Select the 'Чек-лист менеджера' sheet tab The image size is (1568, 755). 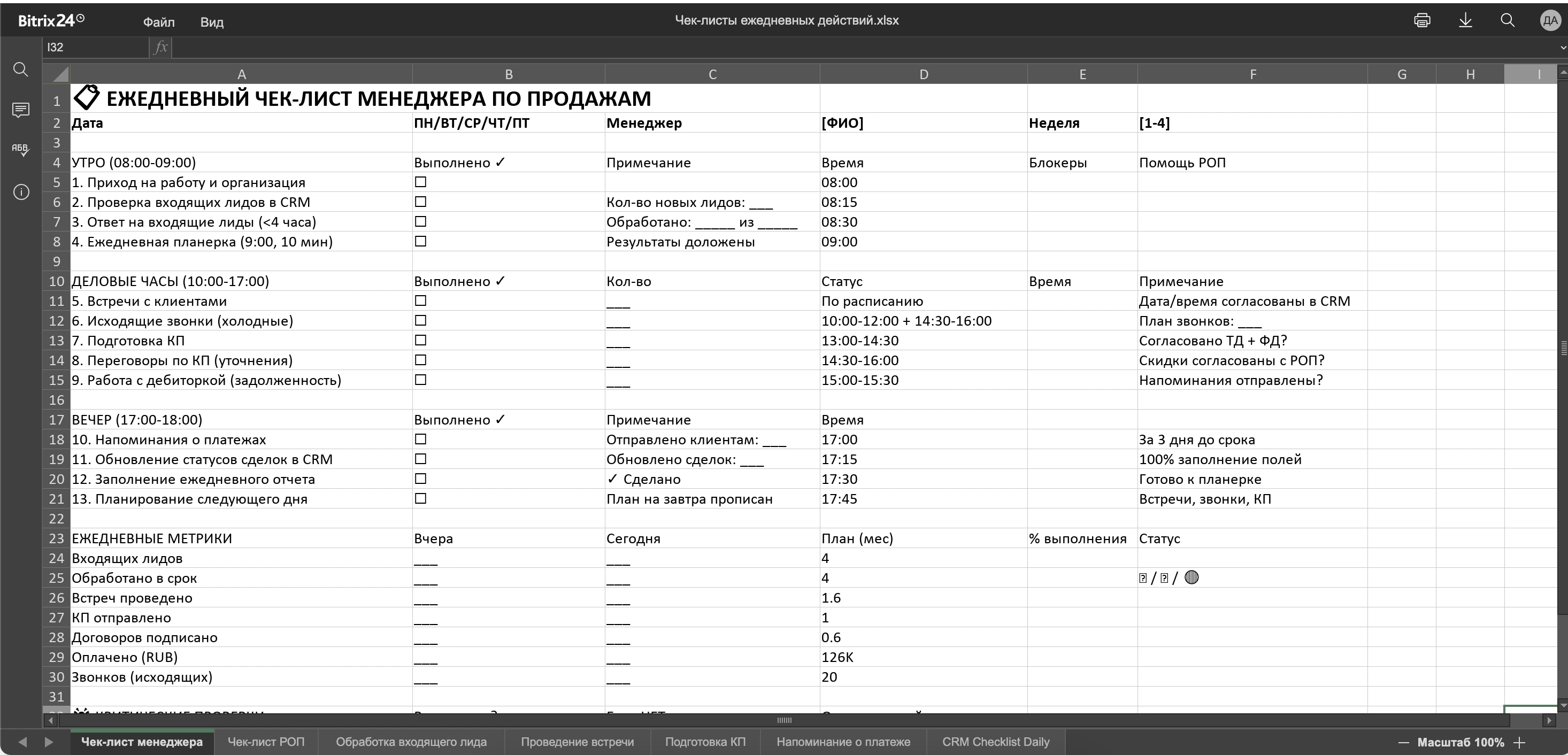point(142,742)
